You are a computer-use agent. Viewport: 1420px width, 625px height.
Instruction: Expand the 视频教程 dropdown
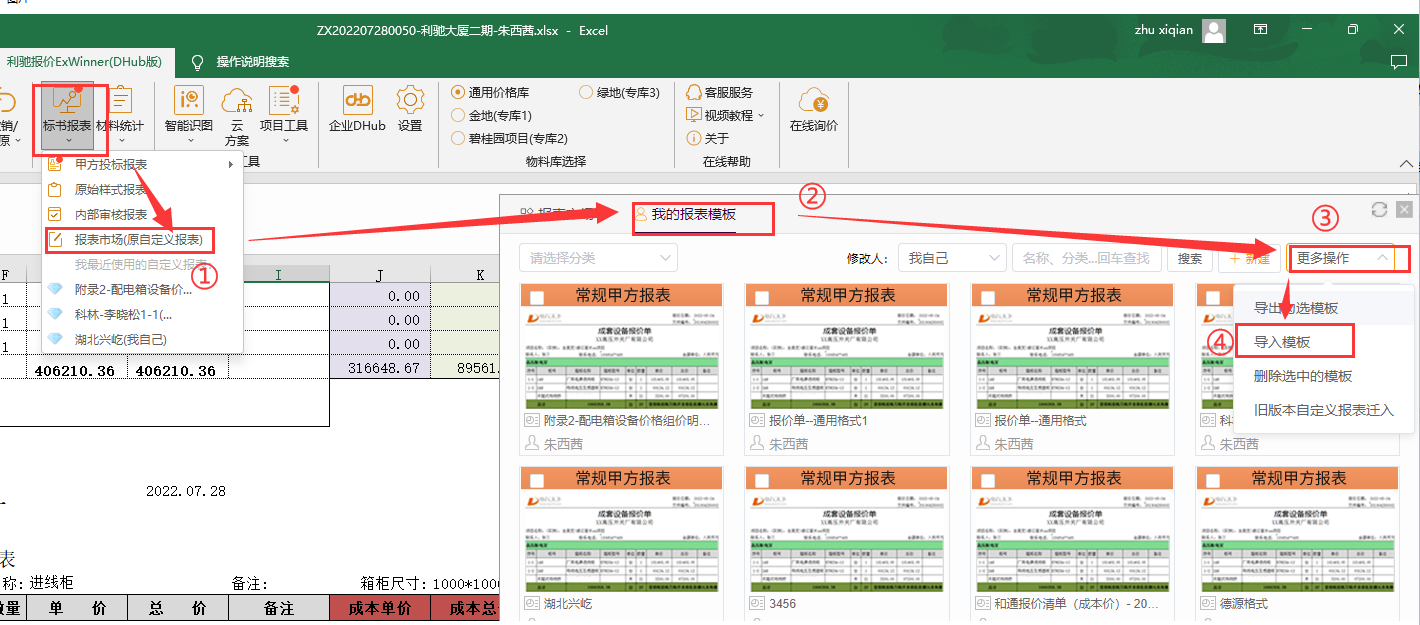(761, 115)
